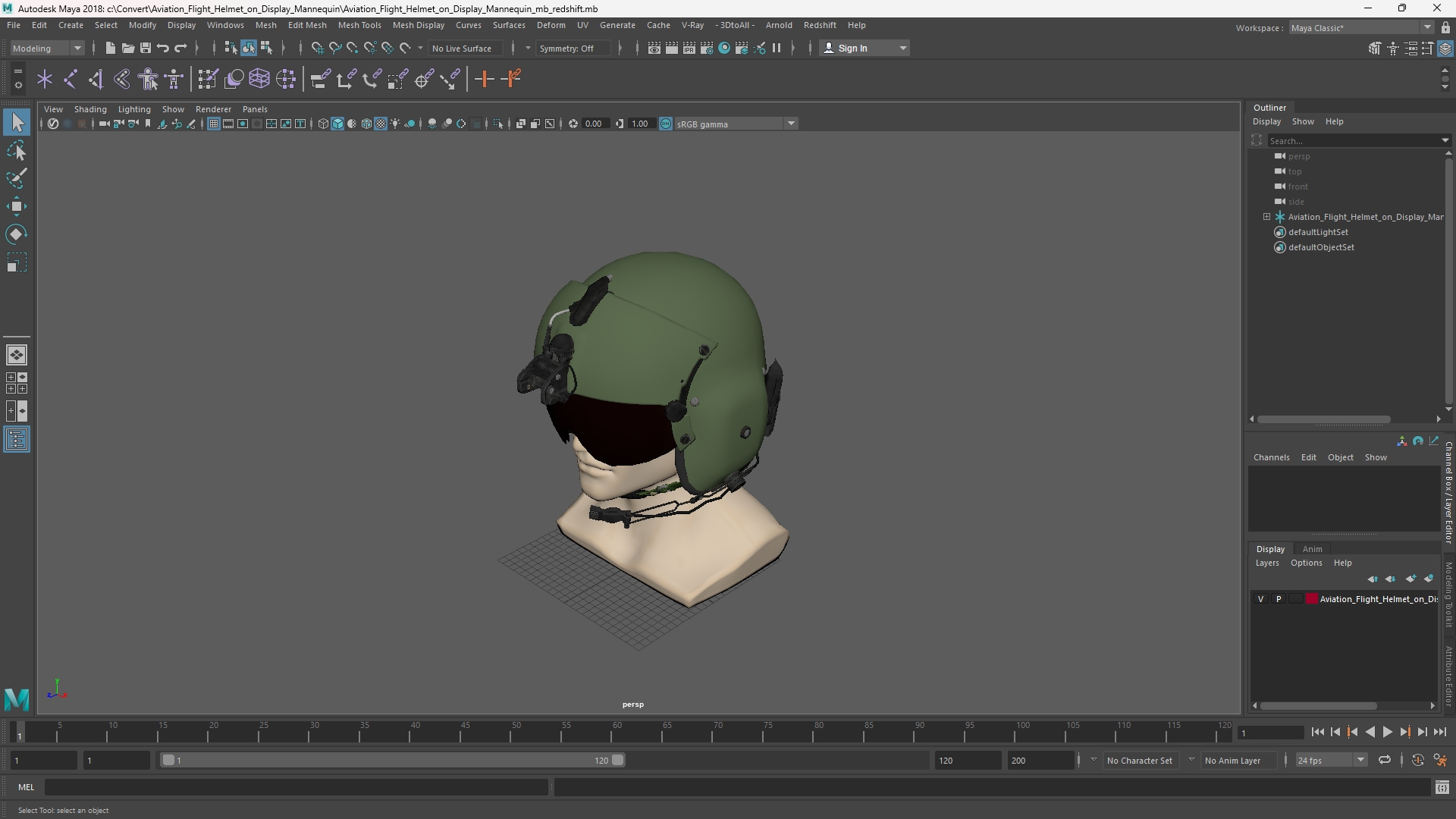Activate the Move tool
This screenshot has height=819, width=1456.
coord(17,206)
